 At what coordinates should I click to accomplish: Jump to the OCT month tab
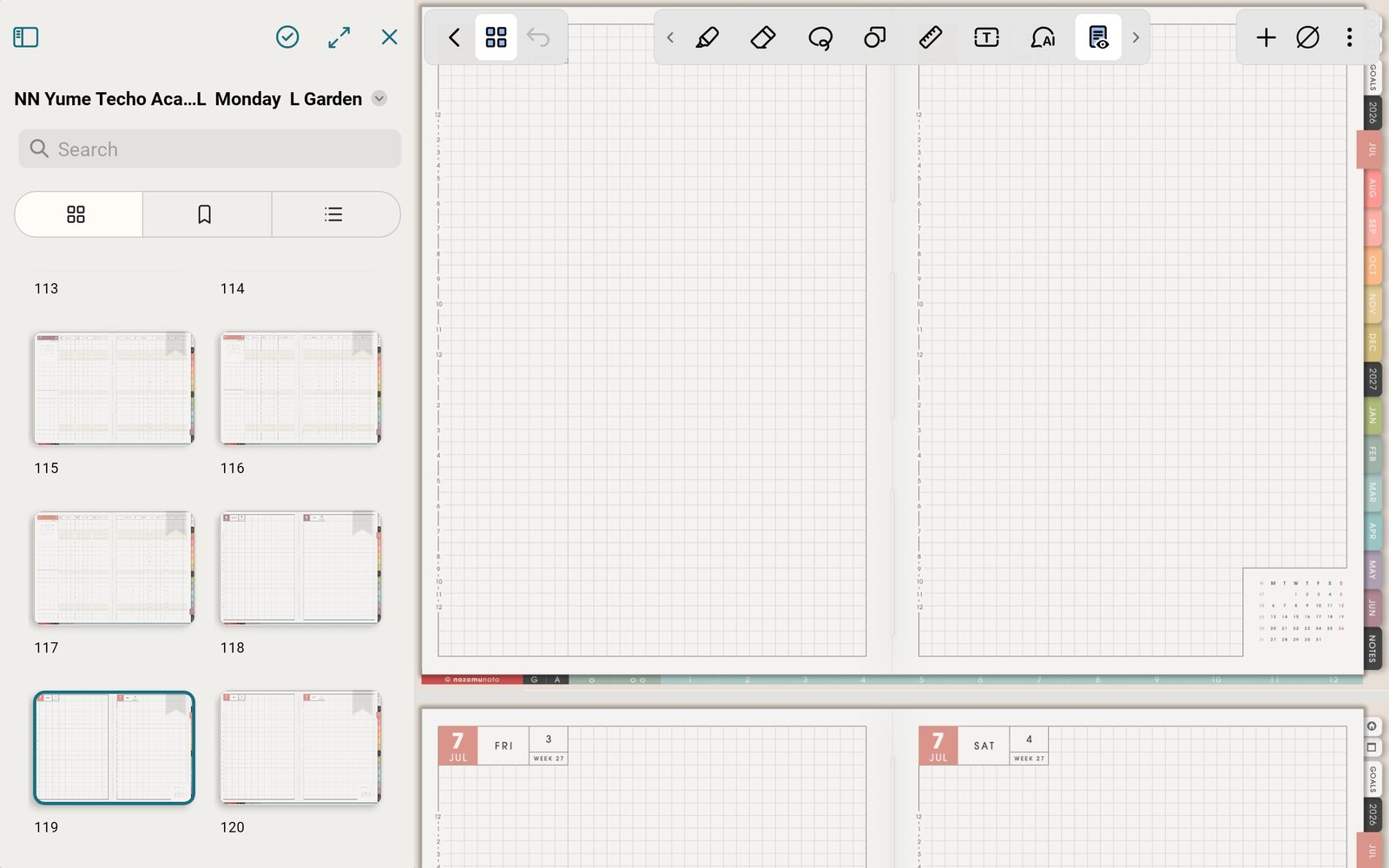pos(1373,266)
